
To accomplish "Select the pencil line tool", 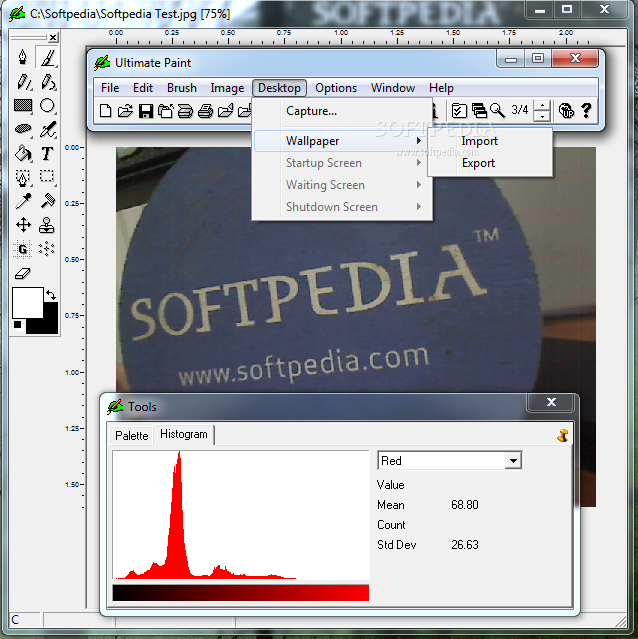I will click(23, 82).
